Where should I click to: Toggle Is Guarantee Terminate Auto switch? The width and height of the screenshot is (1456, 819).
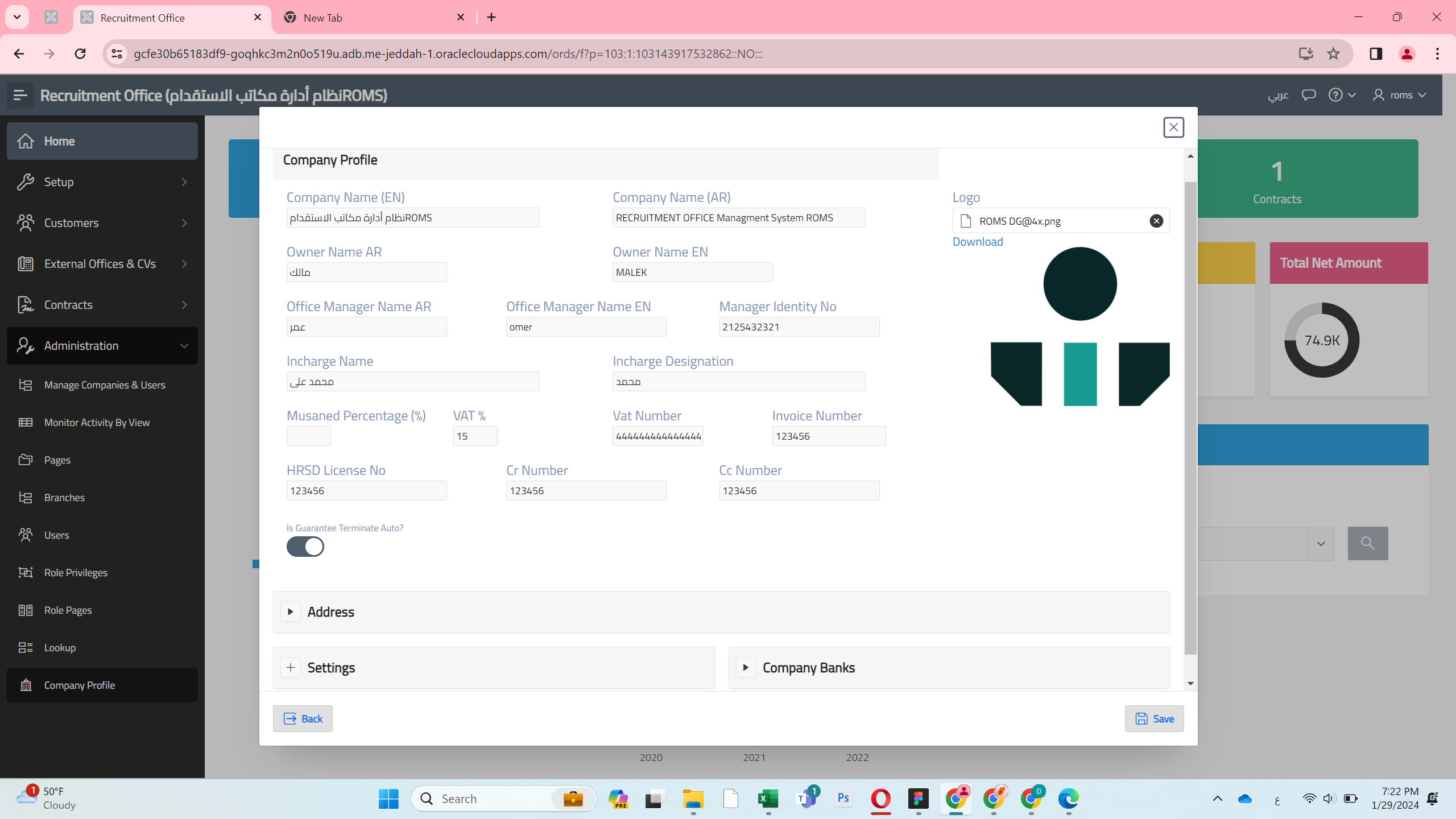(305, 547)
